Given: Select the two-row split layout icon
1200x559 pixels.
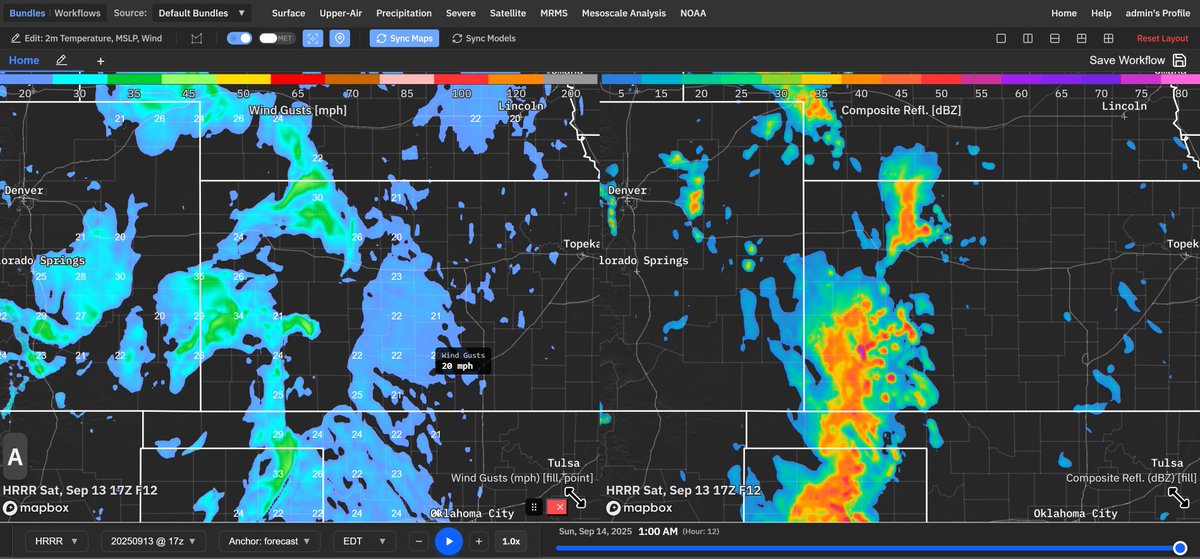Looking at the screenshot, I should pos(1054,38).
